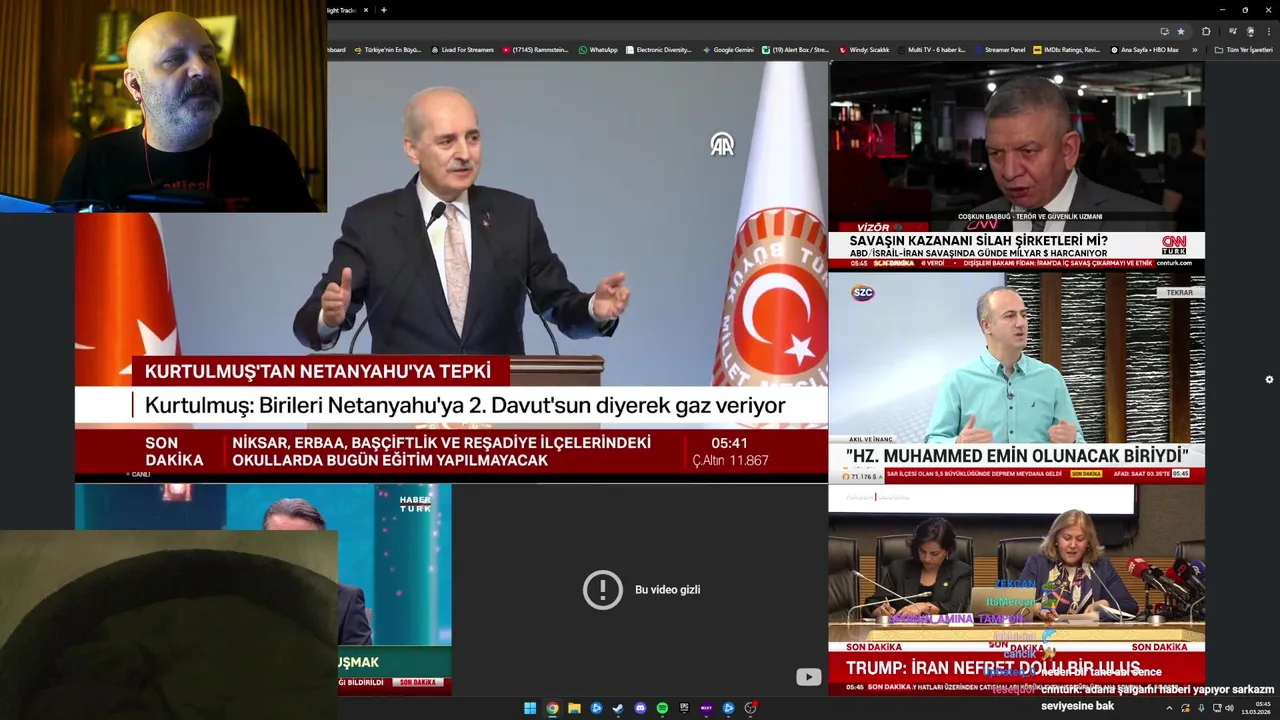Open a new browser tab
The image size is (1280, 720).
[384, 10]
